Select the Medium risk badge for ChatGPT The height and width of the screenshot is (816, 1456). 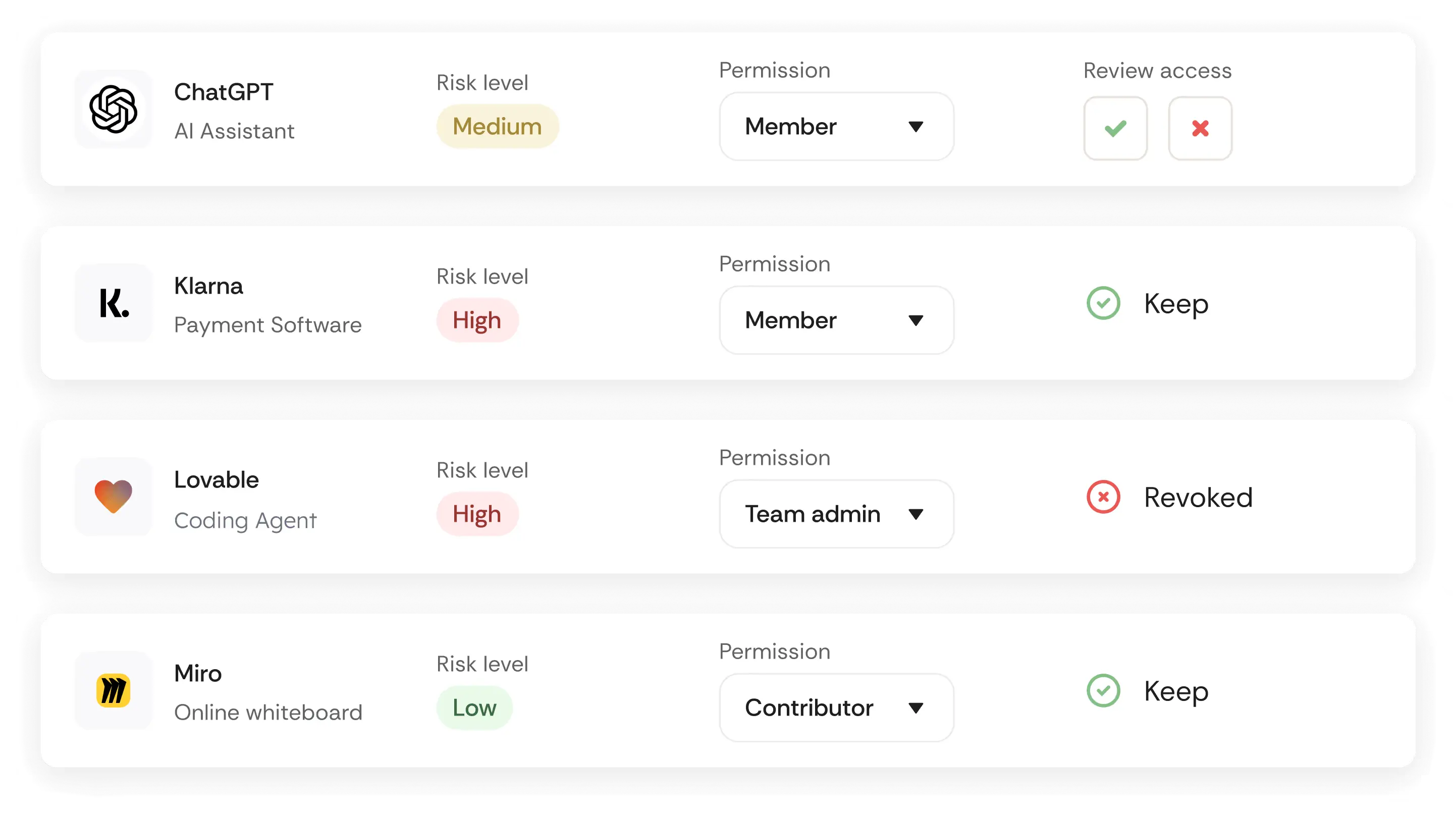point(498,126)
